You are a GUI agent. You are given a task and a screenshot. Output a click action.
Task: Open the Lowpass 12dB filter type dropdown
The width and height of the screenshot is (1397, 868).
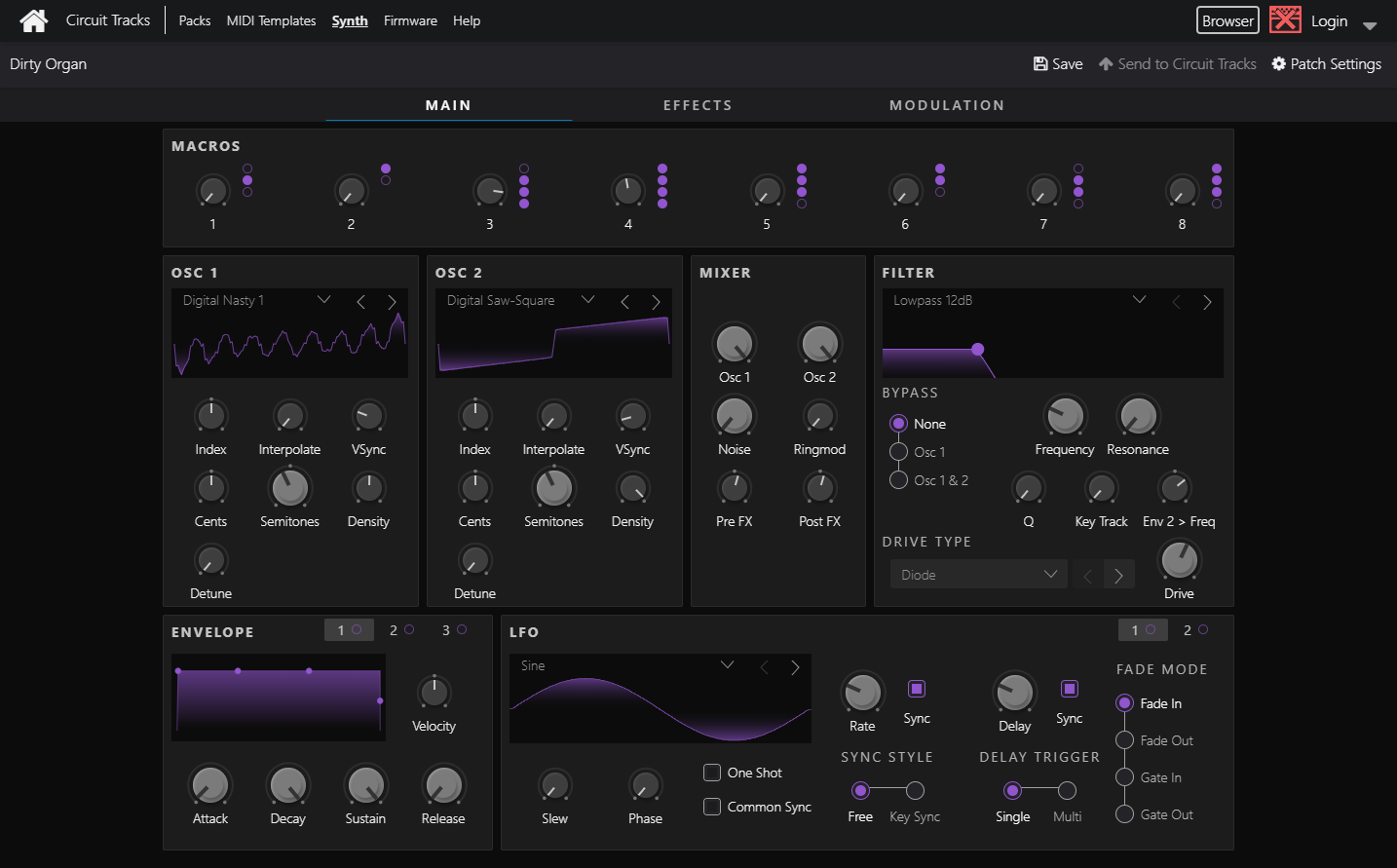[1139, 300]
